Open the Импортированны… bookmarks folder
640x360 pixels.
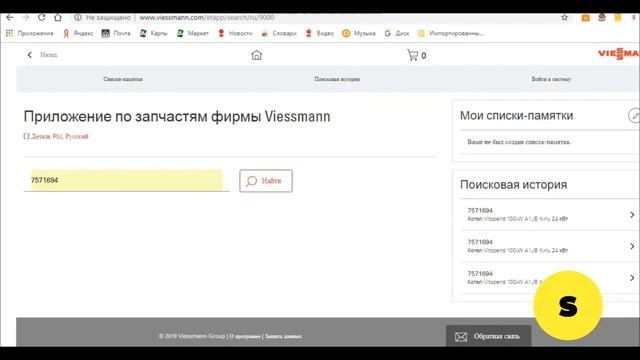click(x=451, y=33)
